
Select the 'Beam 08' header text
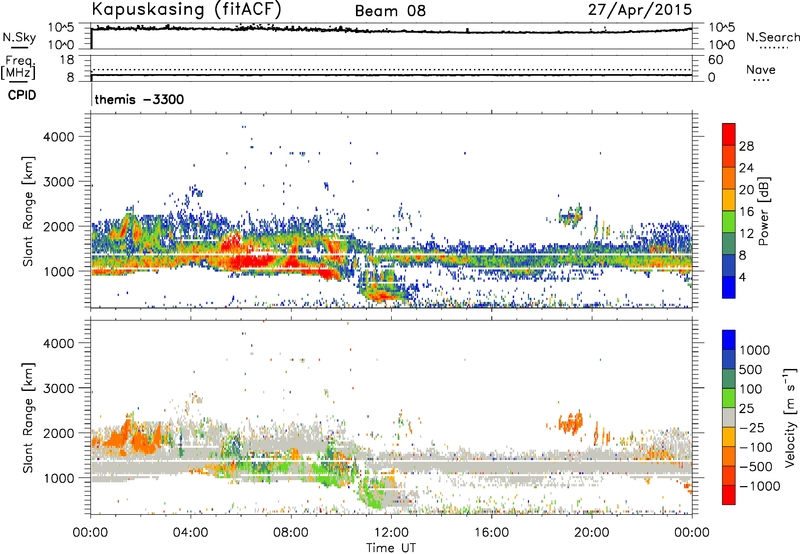[390, 11]
